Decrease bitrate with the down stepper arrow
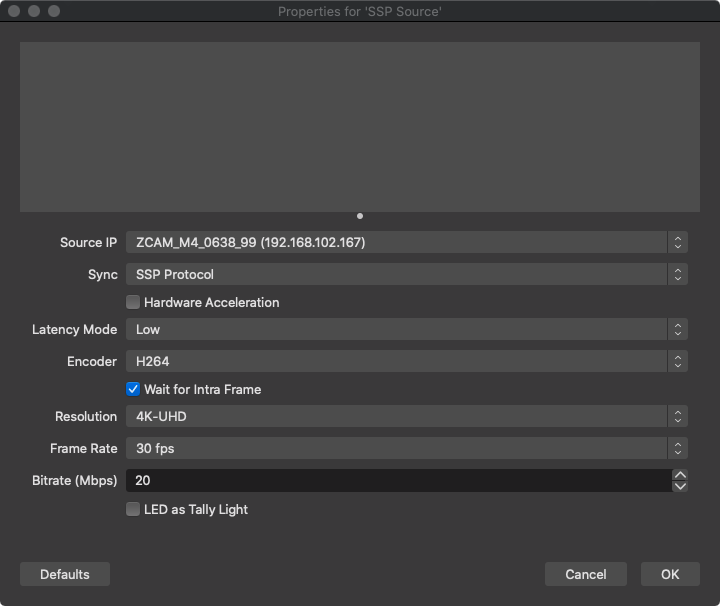720x606 pixels. point(680,486)
